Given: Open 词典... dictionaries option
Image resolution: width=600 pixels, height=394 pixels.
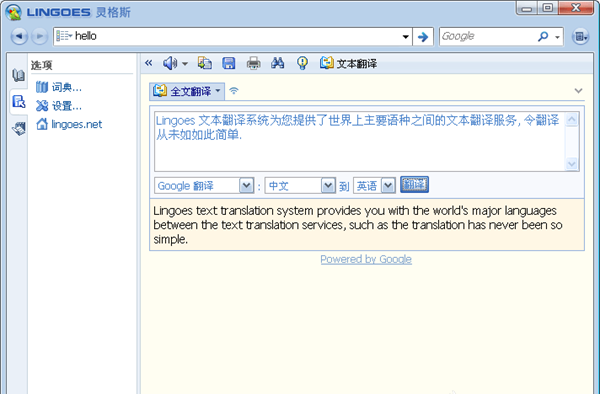Looking at the screenshot, I should coord(67,88).
